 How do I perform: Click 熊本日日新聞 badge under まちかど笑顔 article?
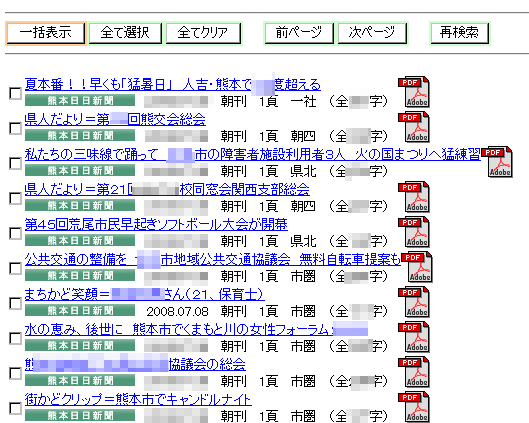(80, 311)
